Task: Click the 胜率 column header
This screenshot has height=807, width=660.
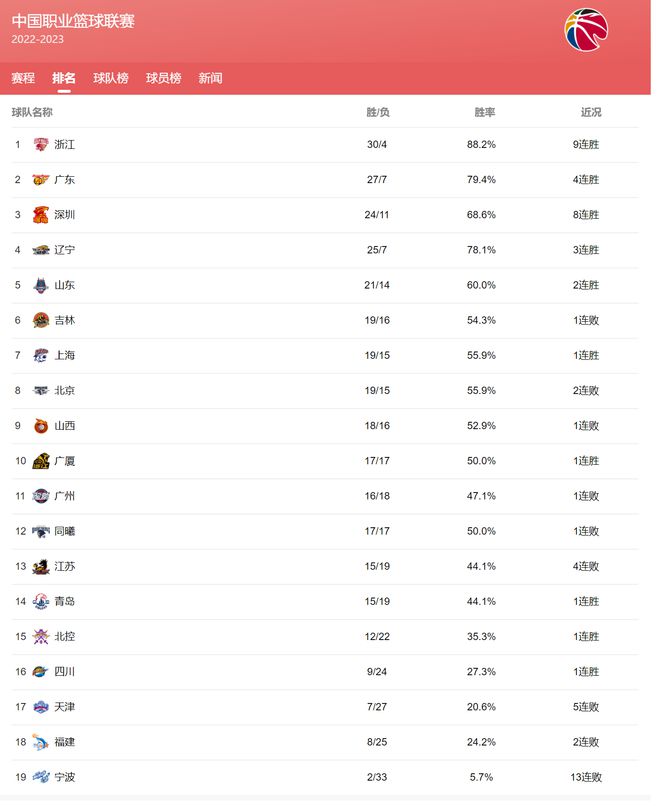Action: (484, 112)
